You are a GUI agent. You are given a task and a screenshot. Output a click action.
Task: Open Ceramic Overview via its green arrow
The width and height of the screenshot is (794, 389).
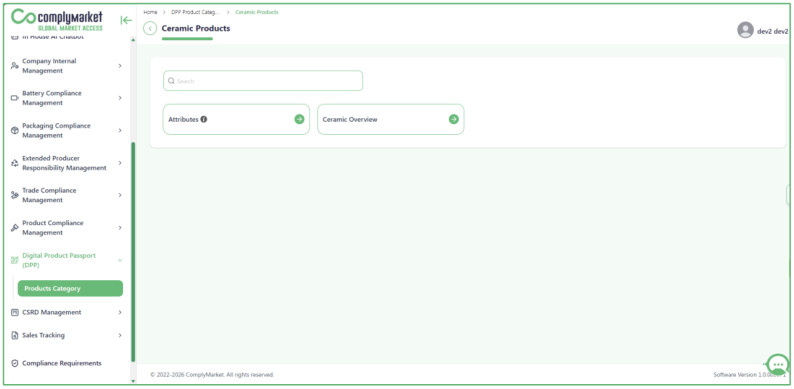(x=454, y=119)
